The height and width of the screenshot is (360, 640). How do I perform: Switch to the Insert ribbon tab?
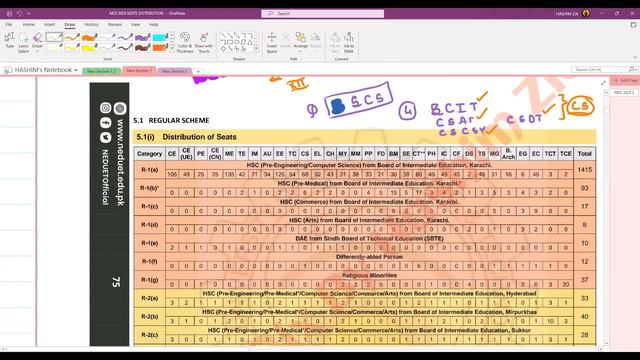49,24
